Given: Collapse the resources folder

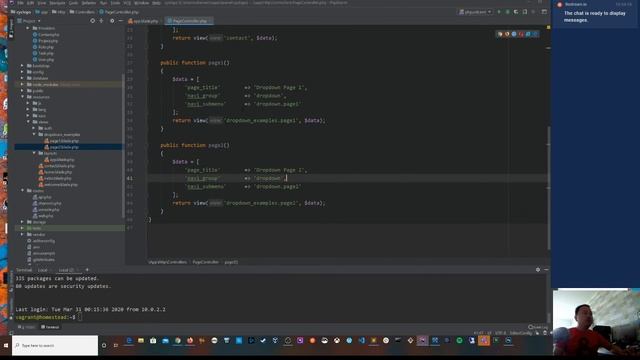Looking at the screenshot, I should click(x=22, y=97).
